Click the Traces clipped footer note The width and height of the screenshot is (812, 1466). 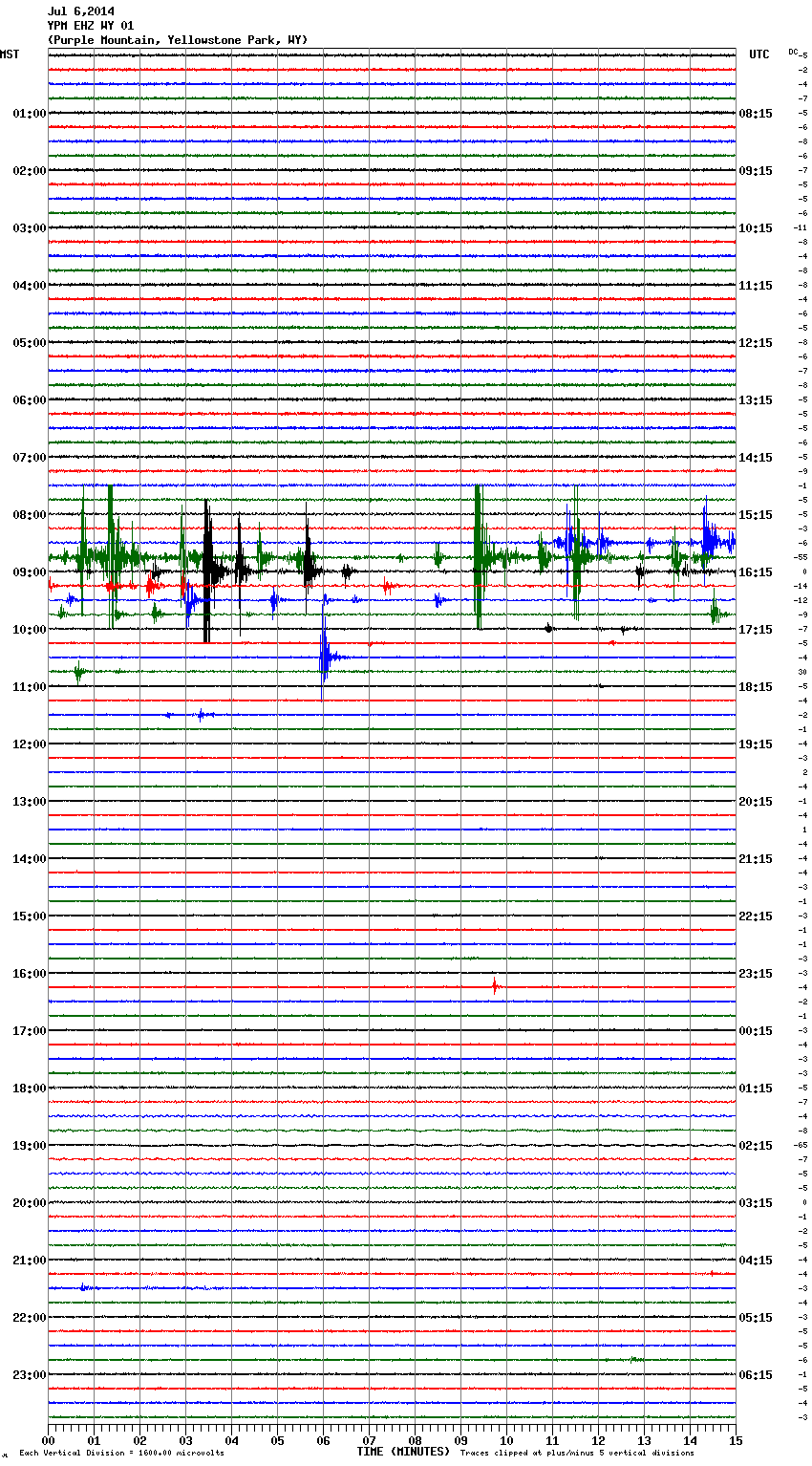click(577, 1453)
